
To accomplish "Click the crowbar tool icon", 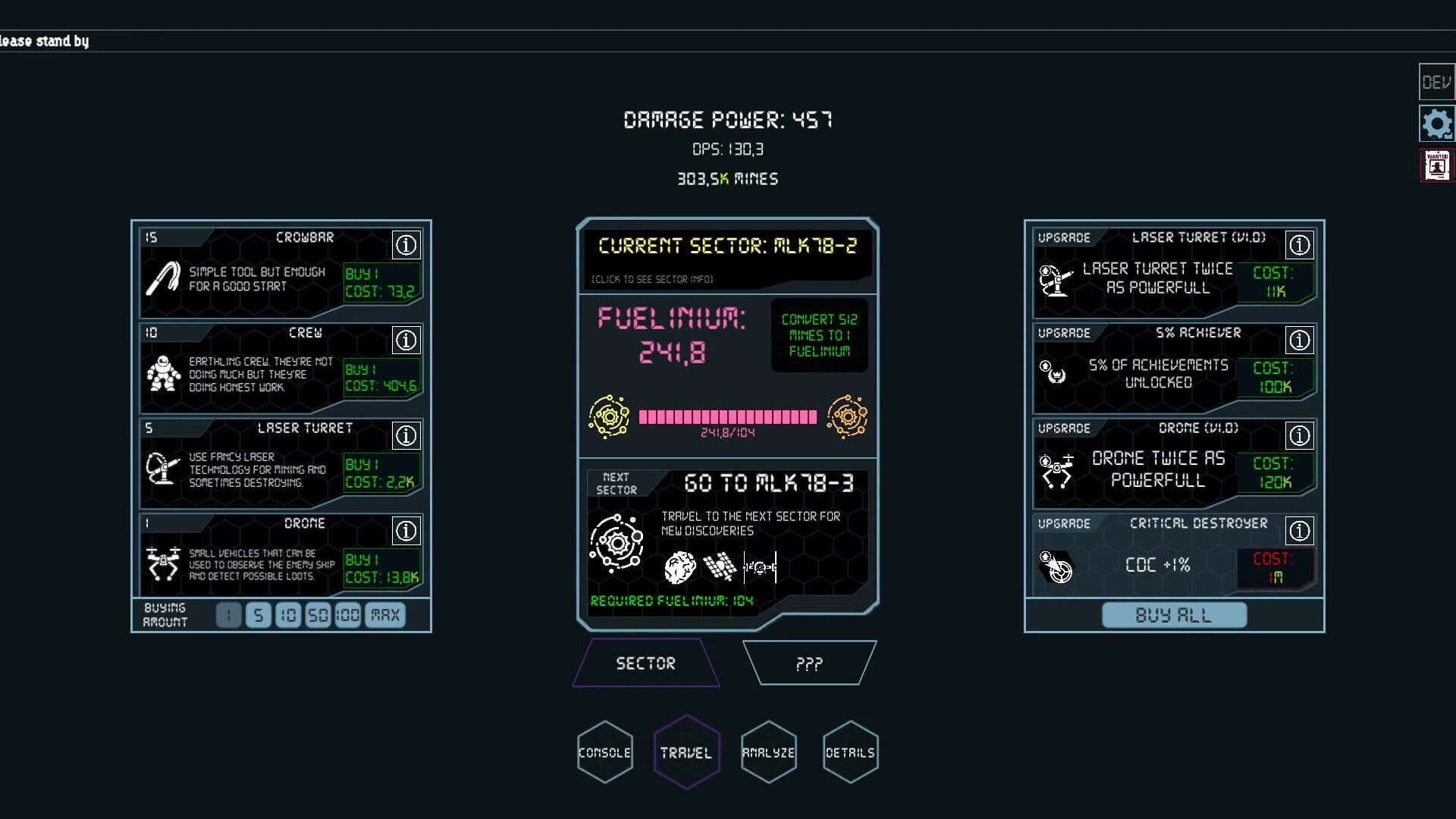I will (162, 278).
